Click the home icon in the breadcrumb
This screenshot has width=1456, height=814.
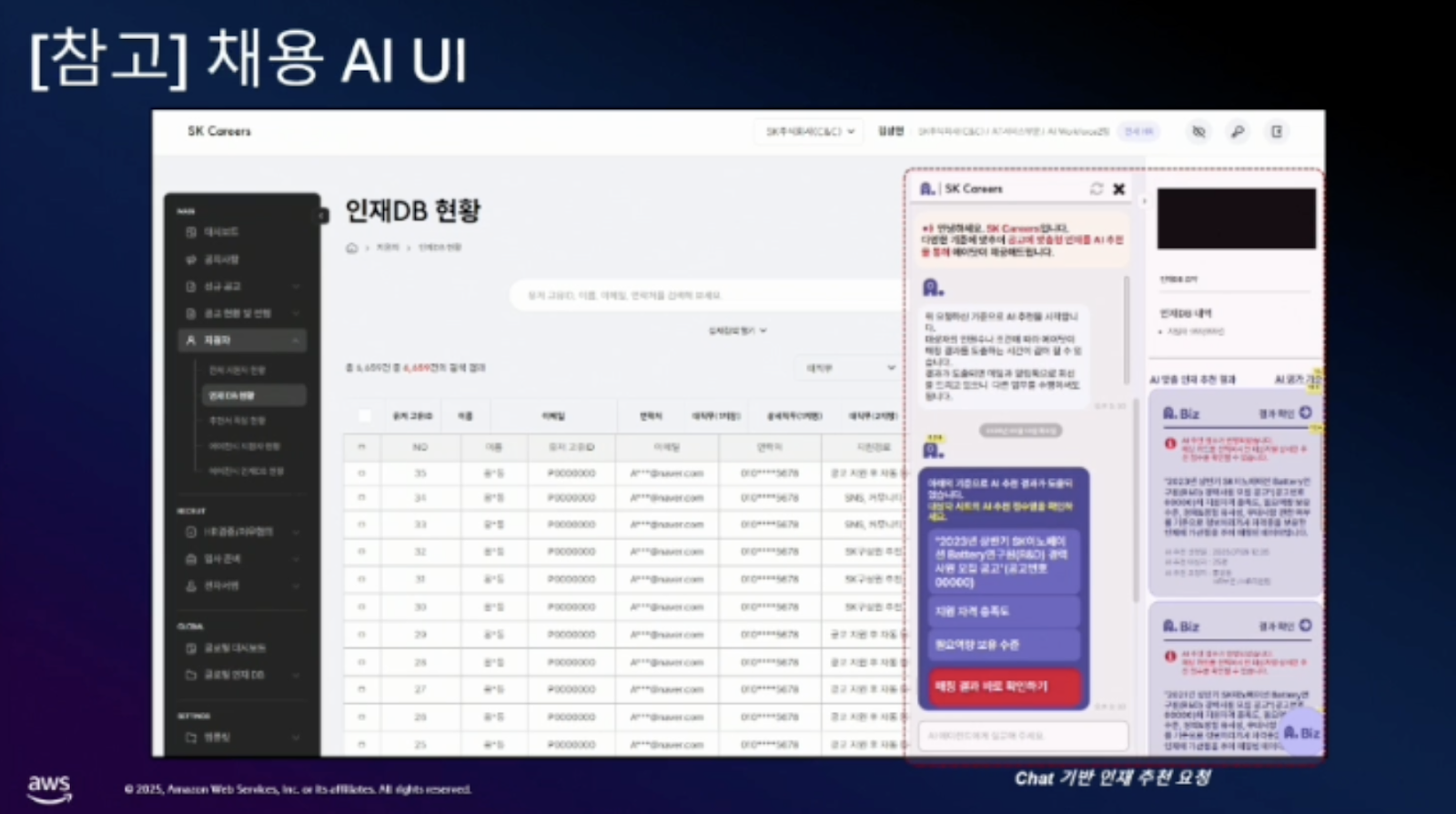[x=352, y=248]
